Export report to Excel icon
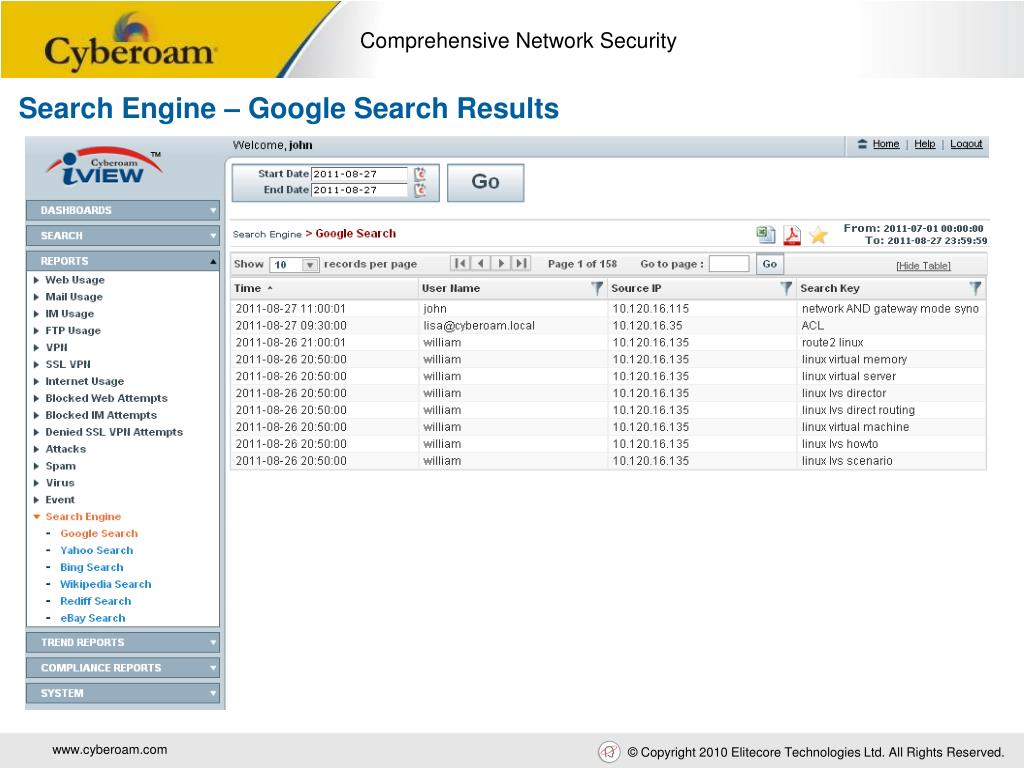 (765, 234)
